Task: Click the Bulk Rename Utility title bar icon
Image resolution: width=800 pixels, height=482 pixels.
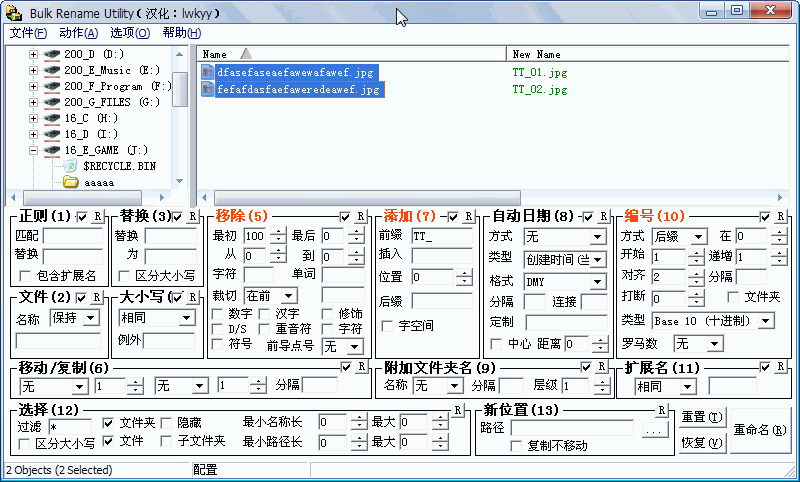Action: point(14,12)
